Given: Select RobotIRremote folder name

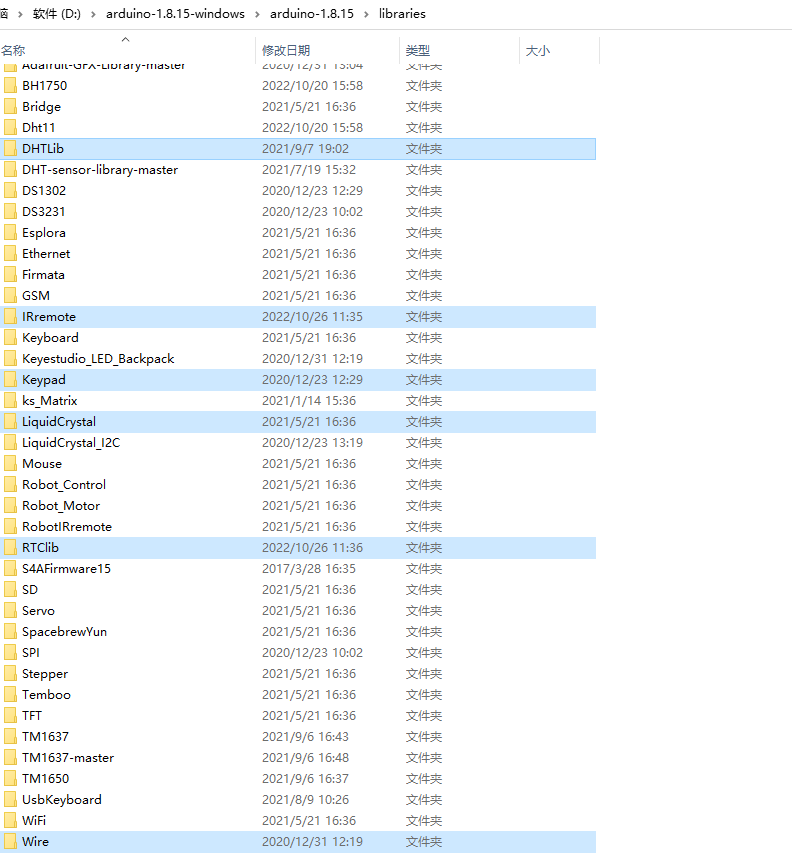Looking at the screenshot, I should coord(67,527).
